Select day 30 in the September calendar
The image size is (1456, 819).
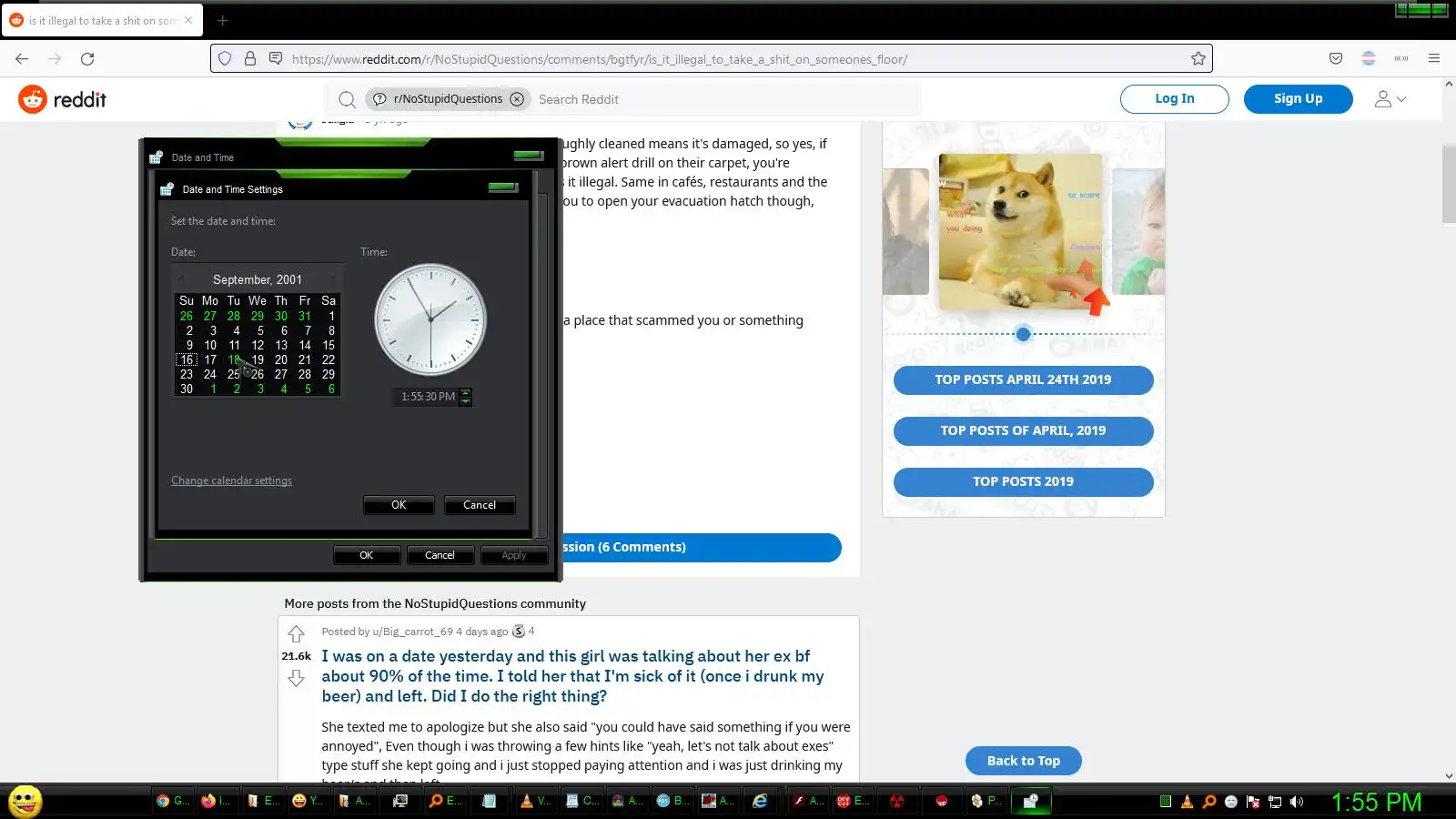pyautogui.click(x=187, y=389)
